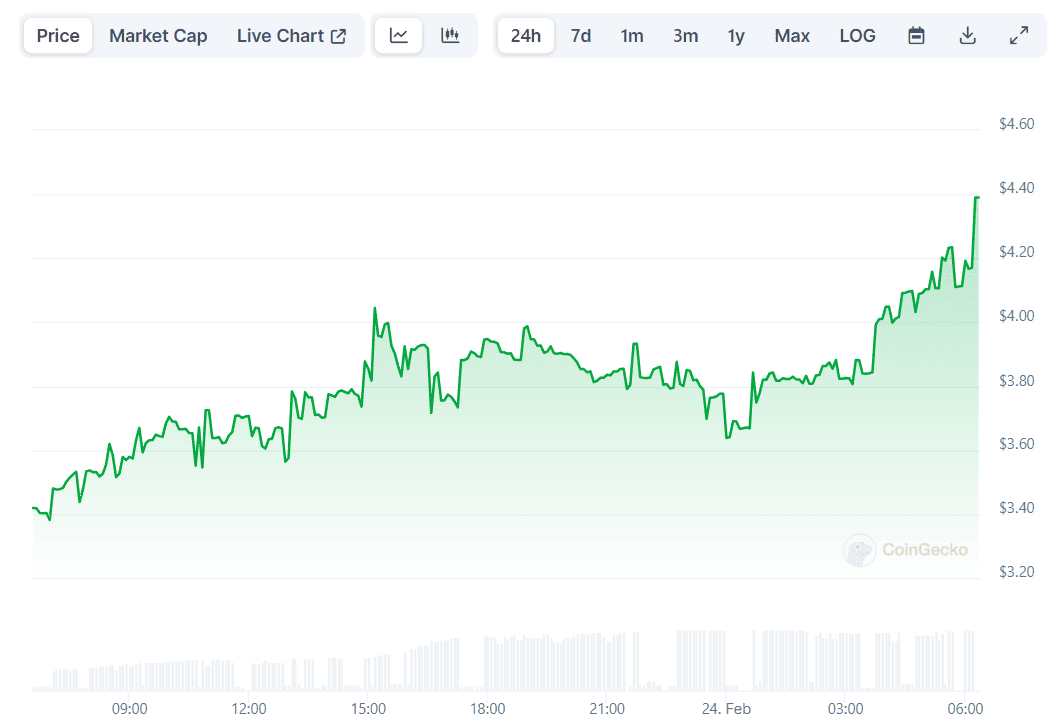1051x726 pixels.
Task: Click the $3.40 price axis label
Action: (1016, 507)
